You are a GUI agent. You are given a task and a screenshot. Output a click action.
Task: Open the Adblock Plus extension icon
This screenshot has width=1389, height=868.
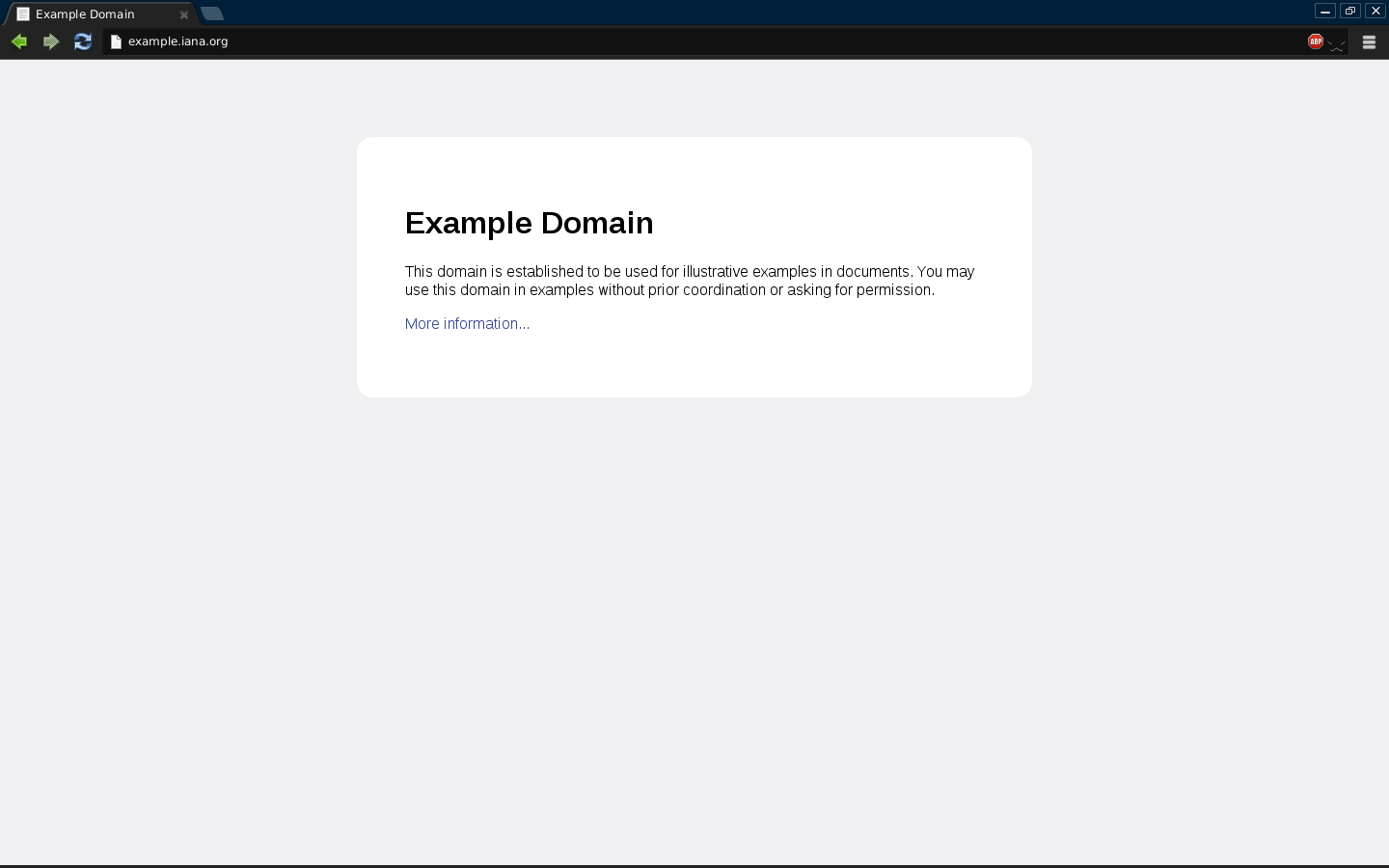(1315, 41)
